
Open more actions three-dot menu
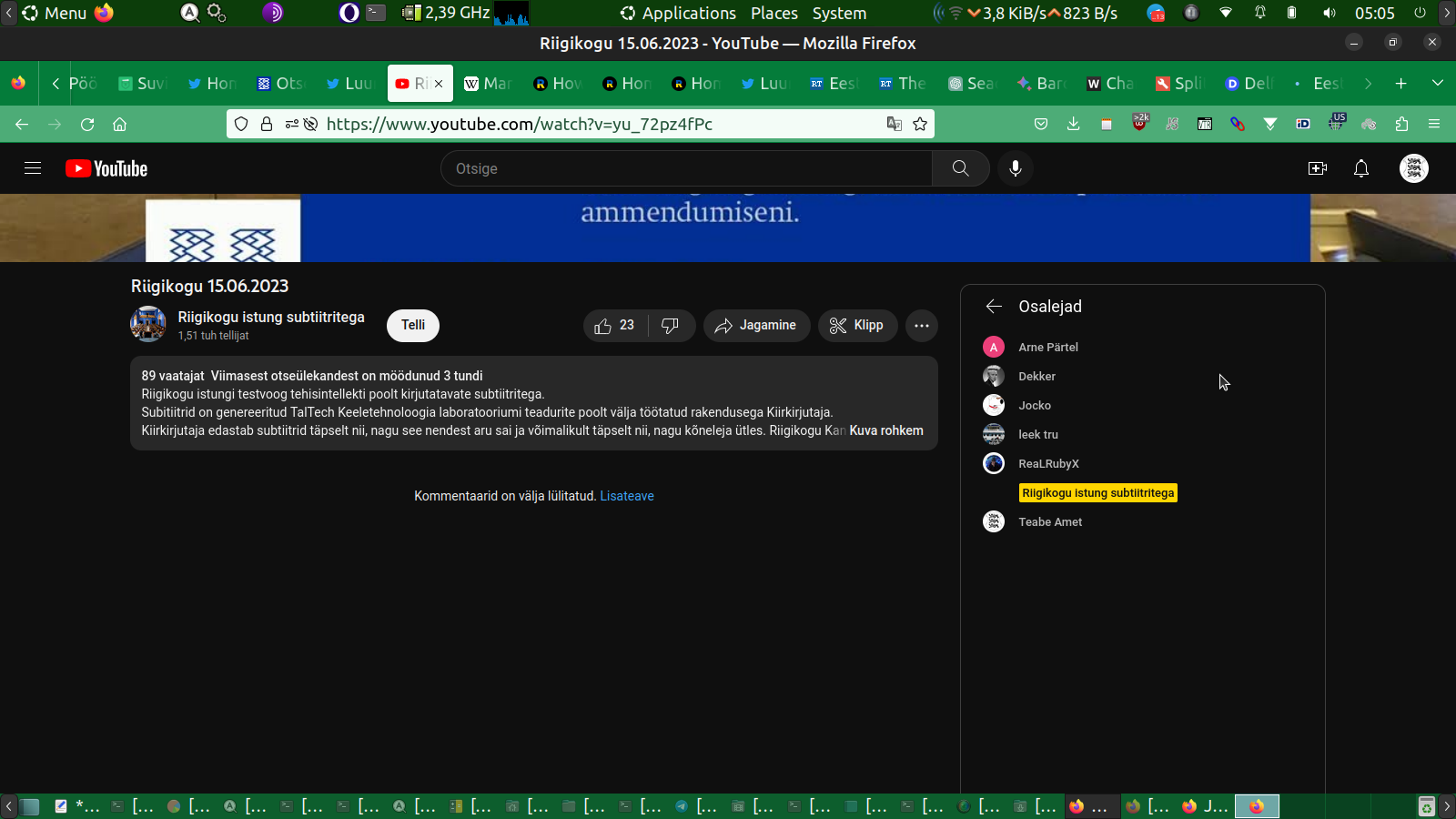[922, 326]
